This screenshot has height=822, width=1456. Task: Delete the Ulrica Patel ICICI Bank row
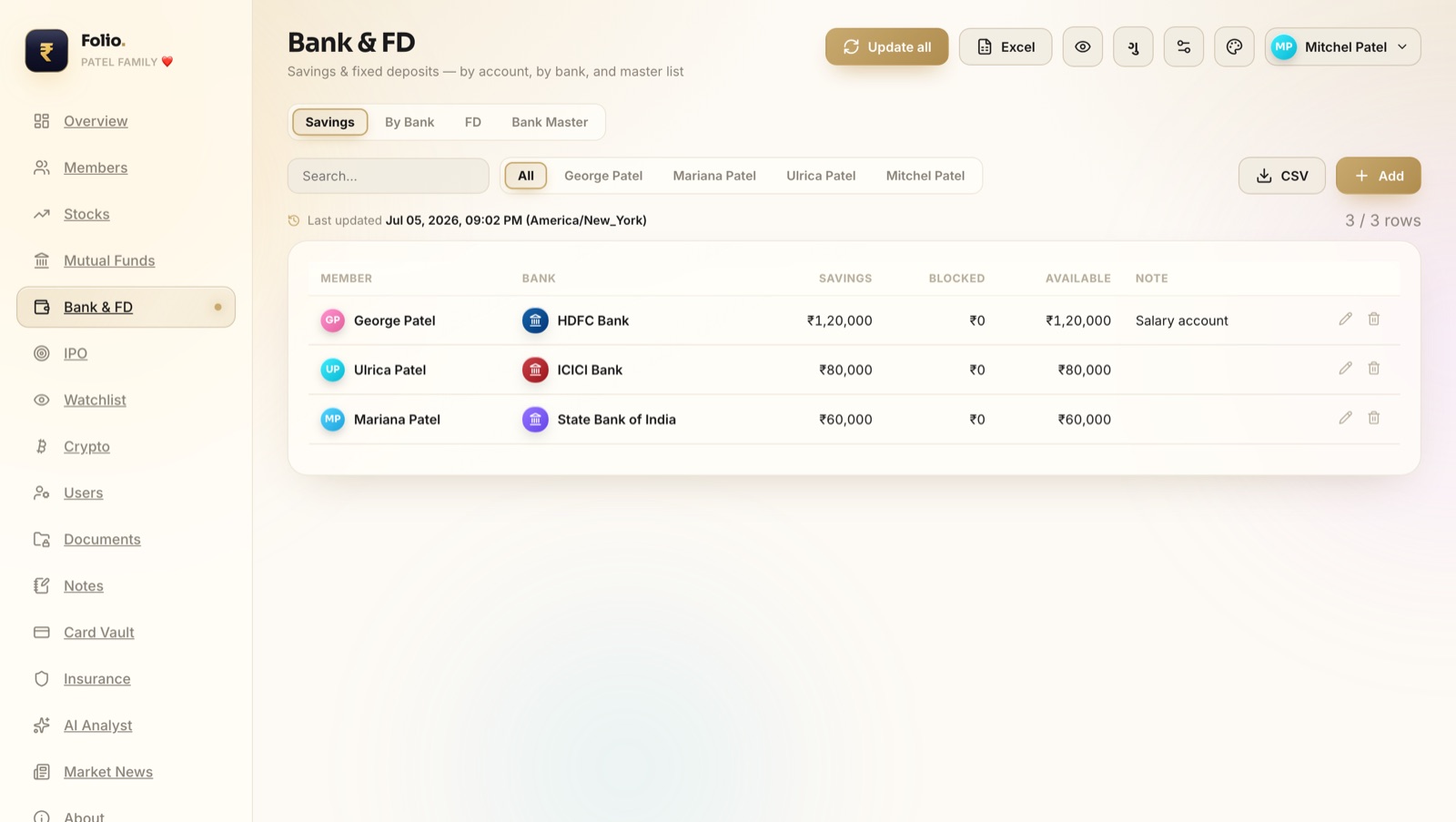point(1374,368)
